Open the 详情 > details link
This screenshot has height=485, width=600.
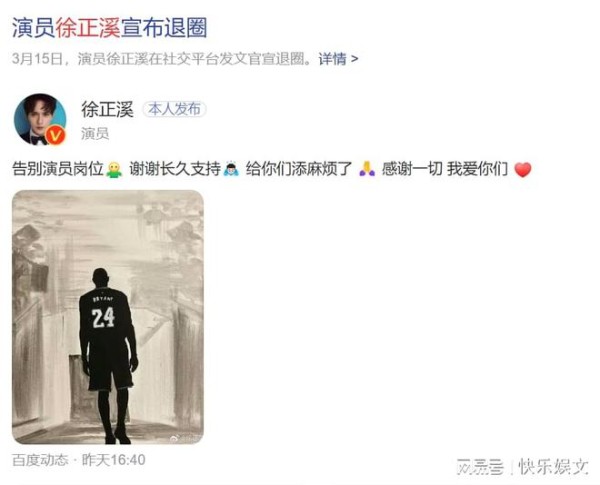coord(339,59)
